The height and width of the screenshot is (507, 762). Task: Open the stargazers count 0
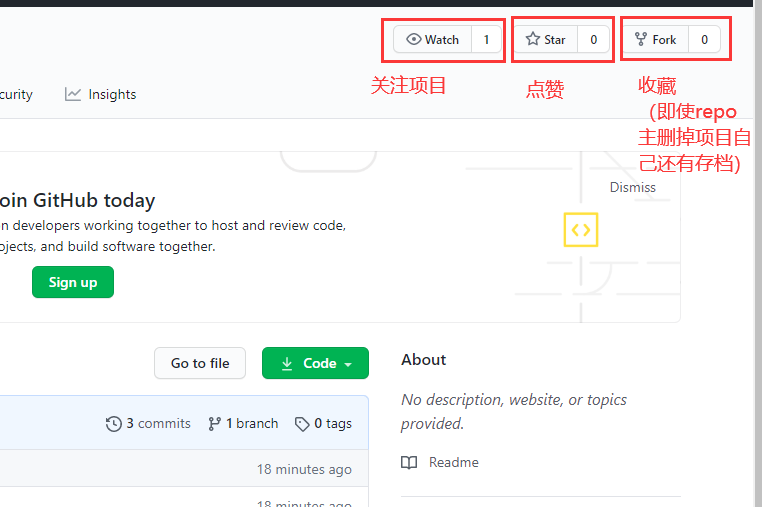coord(593,39)
